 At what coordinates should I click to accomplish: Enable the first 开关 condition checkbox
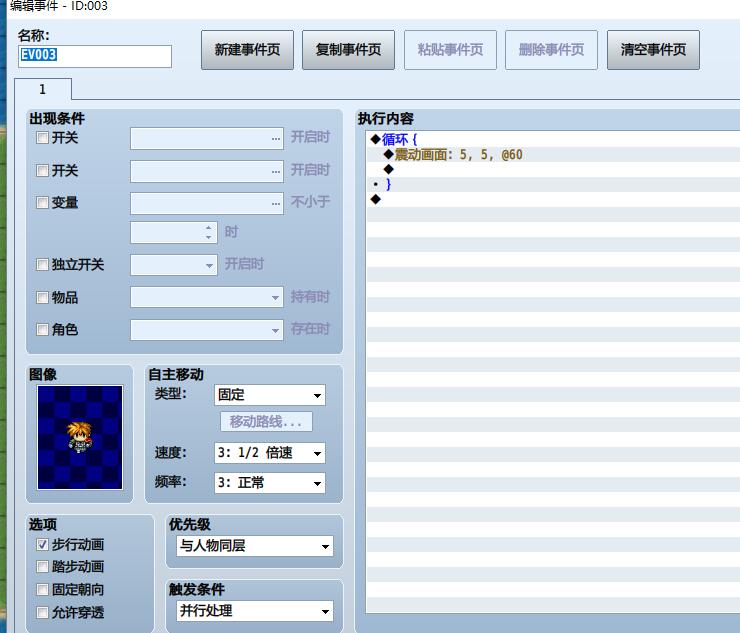coord(42,137)
